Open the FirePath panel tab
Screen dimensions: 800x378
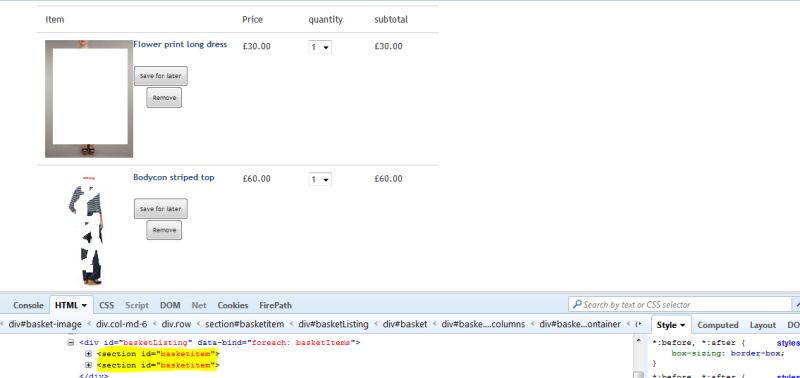point(276,305)
